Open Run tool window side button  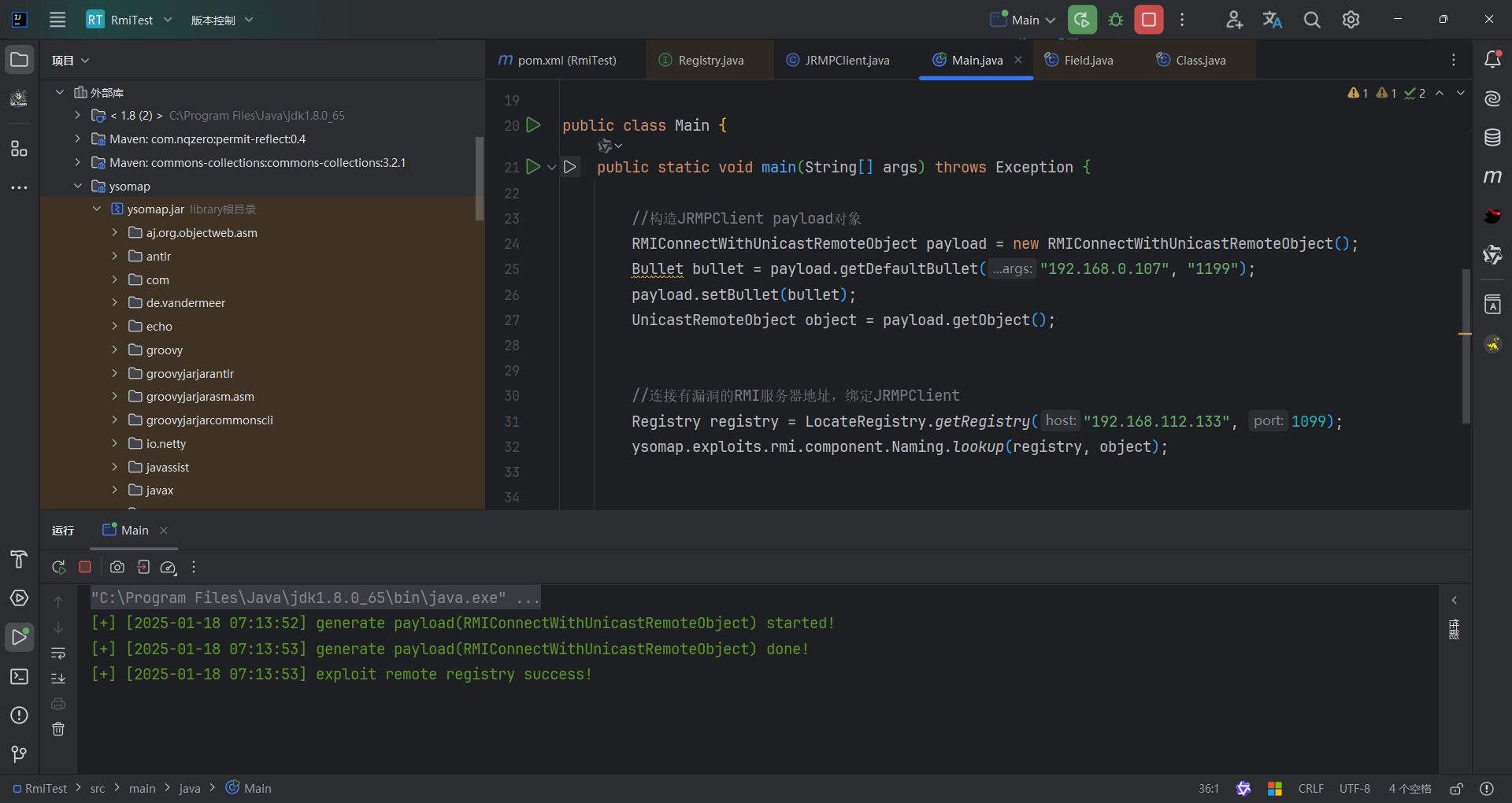(x=20, y=637)
